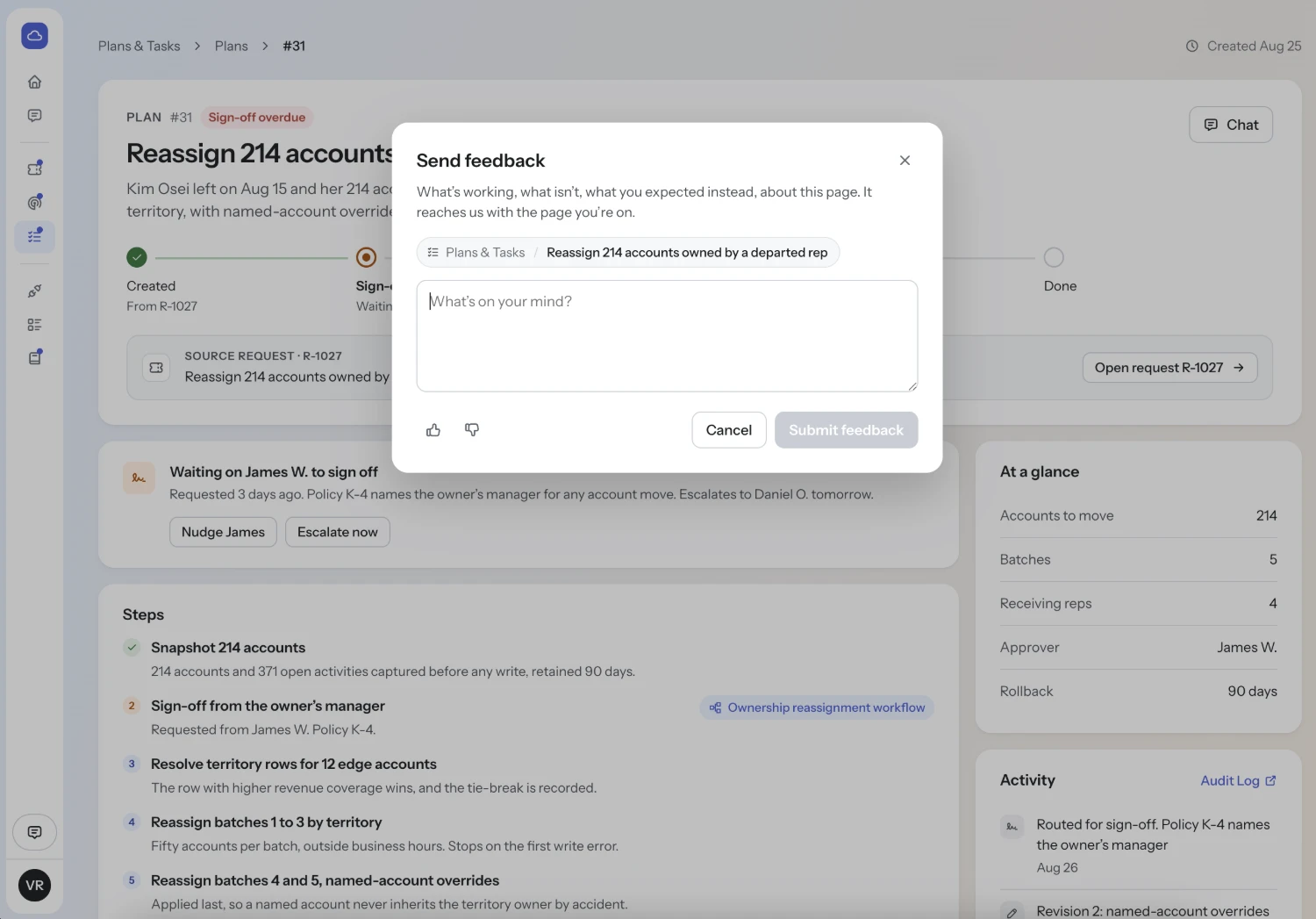Click Escalate now button

coord(338,532)
